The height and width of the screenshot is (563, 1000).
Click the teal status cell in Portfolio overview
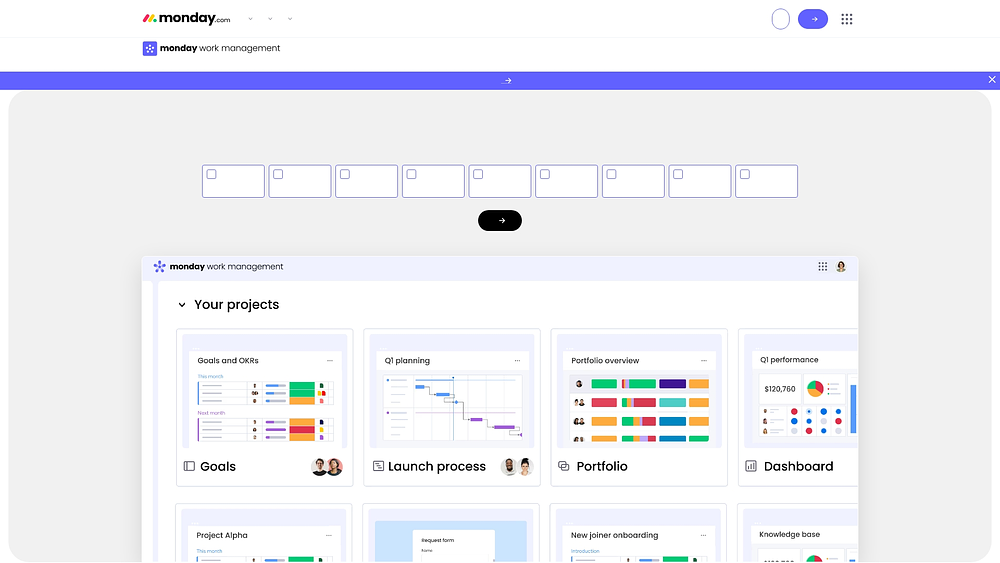click(672, 402)
